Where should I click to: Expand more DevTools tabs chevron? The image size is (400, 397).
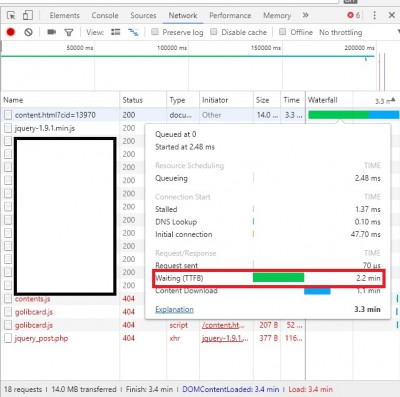(x=305, y=15)
